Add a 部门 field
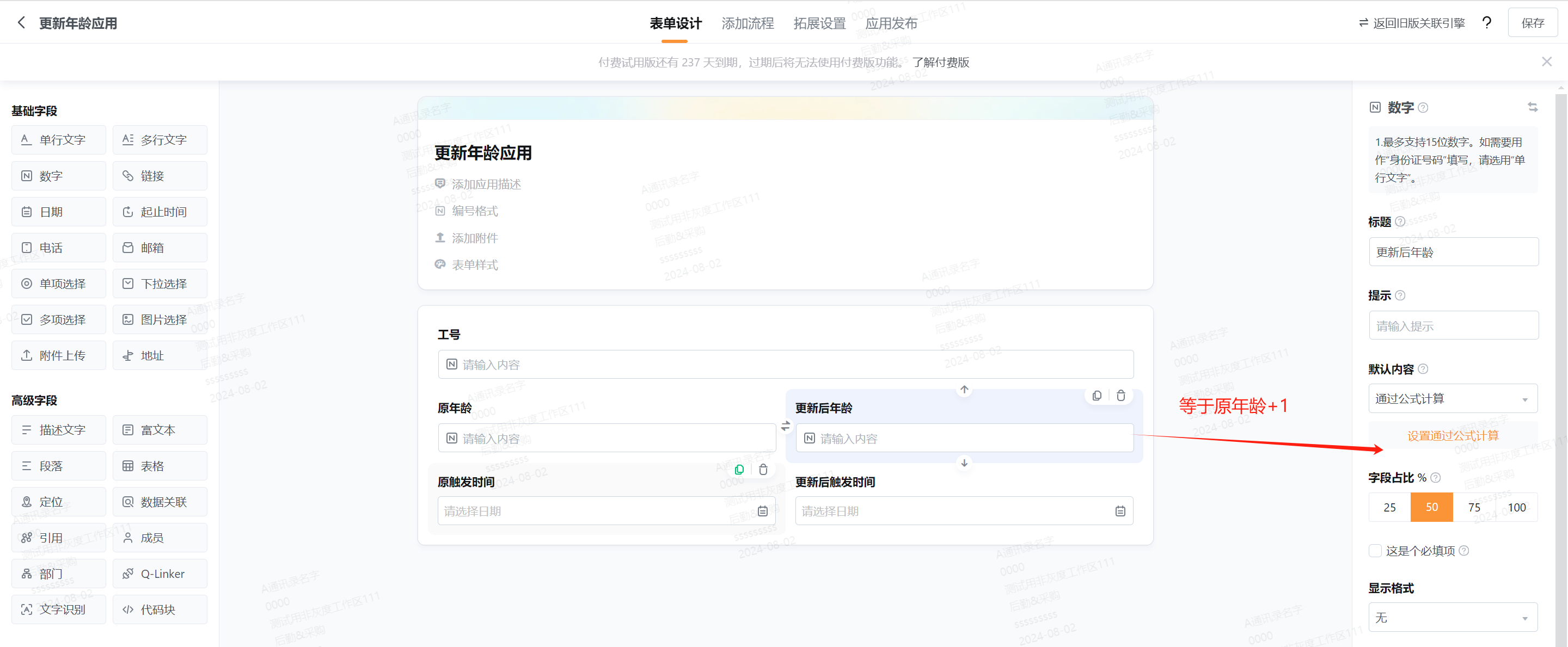Image resolution: width=1568 pixels, height=647 pixels. (x=58, y=574)
